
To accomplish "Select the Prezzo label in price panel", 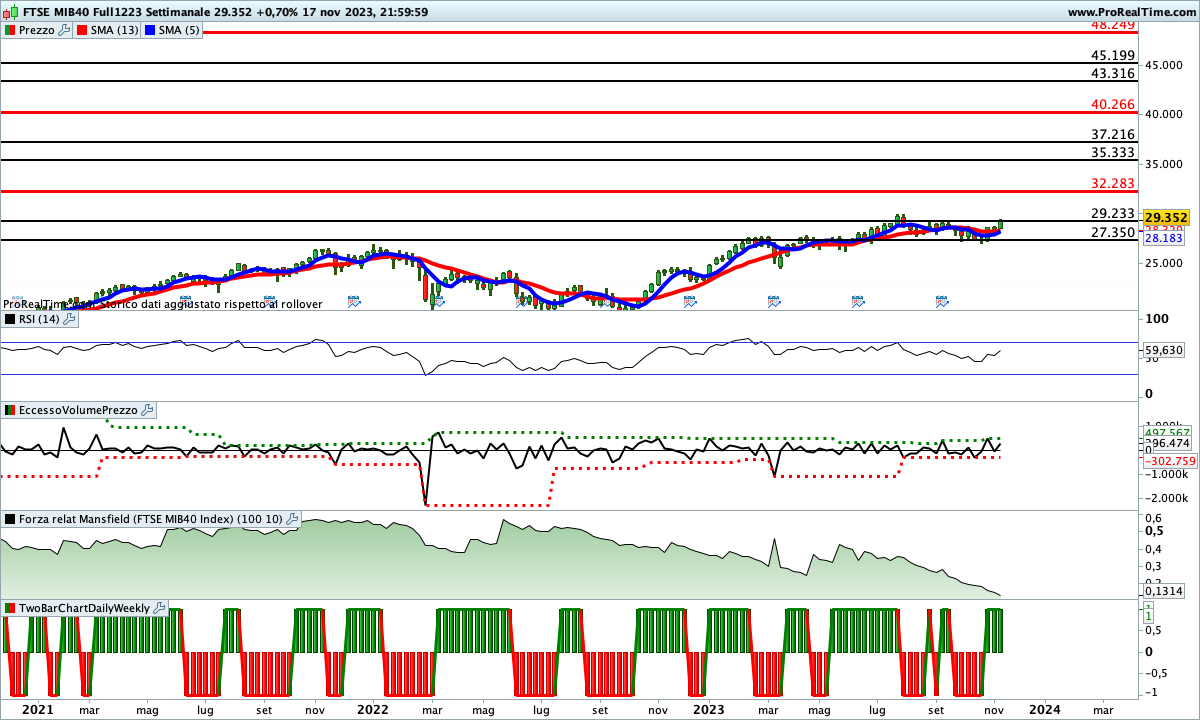I will click(37, 30).
